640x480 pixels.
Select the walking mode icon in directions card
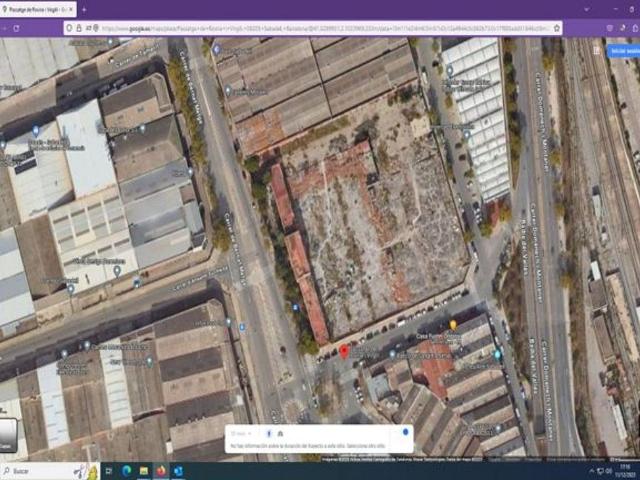(268, 433)
